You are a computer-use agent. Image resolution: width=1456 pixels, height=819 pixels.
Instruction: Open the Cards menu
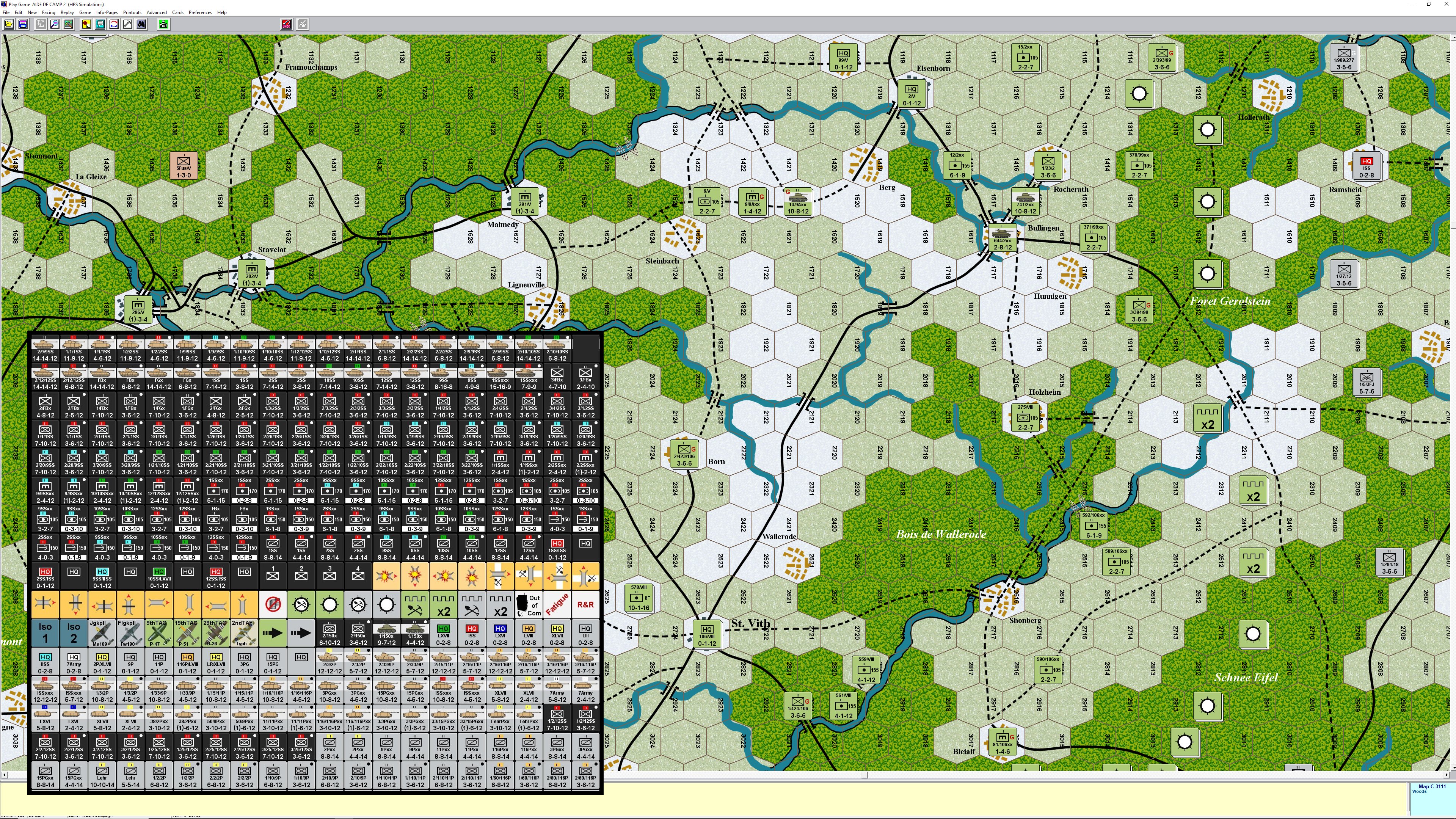click(x=177, y=13)
